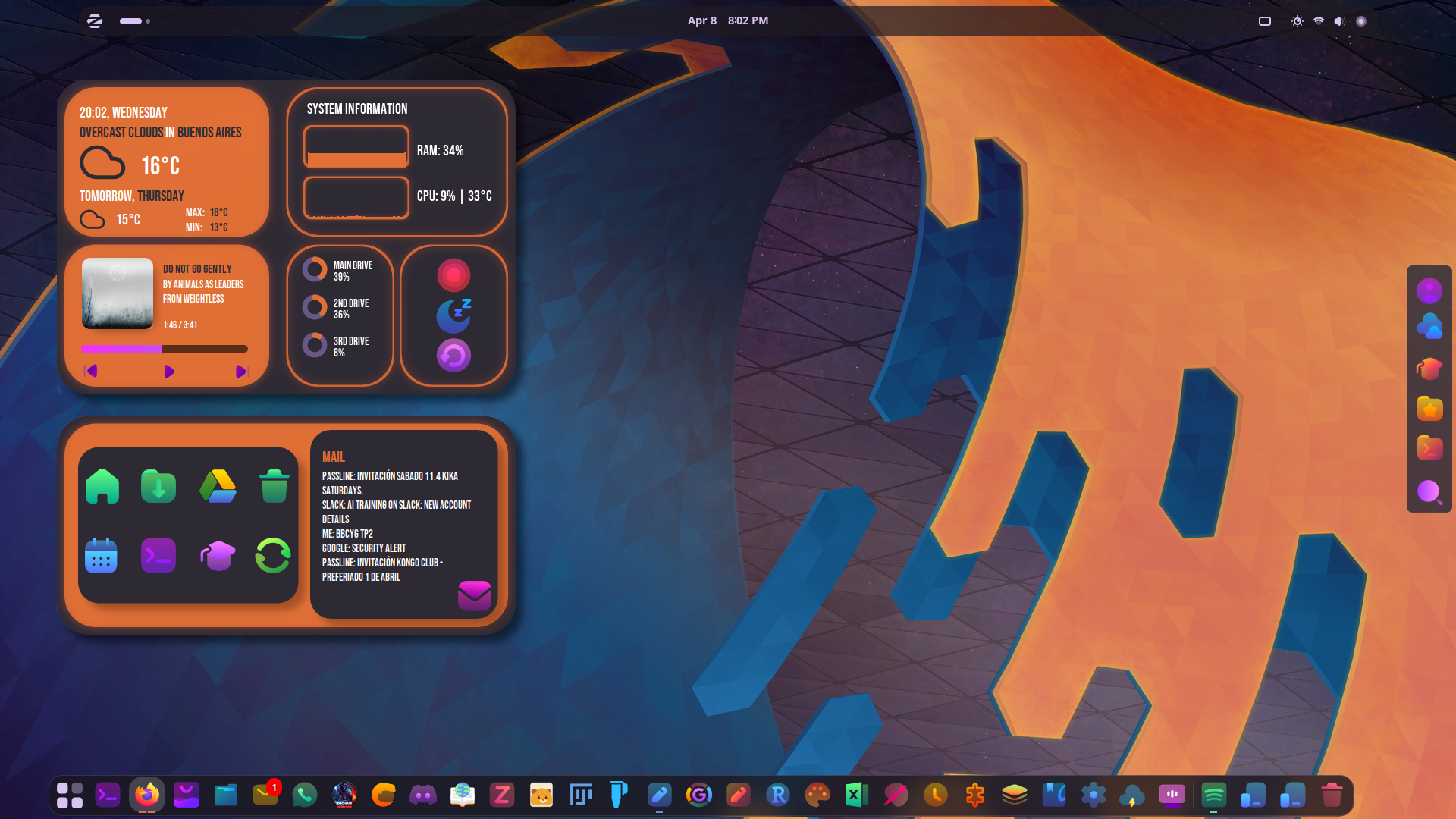This screenshot has height=819, width=1456.
Task: Open the settings gear in the dock
Action: 1093,795
